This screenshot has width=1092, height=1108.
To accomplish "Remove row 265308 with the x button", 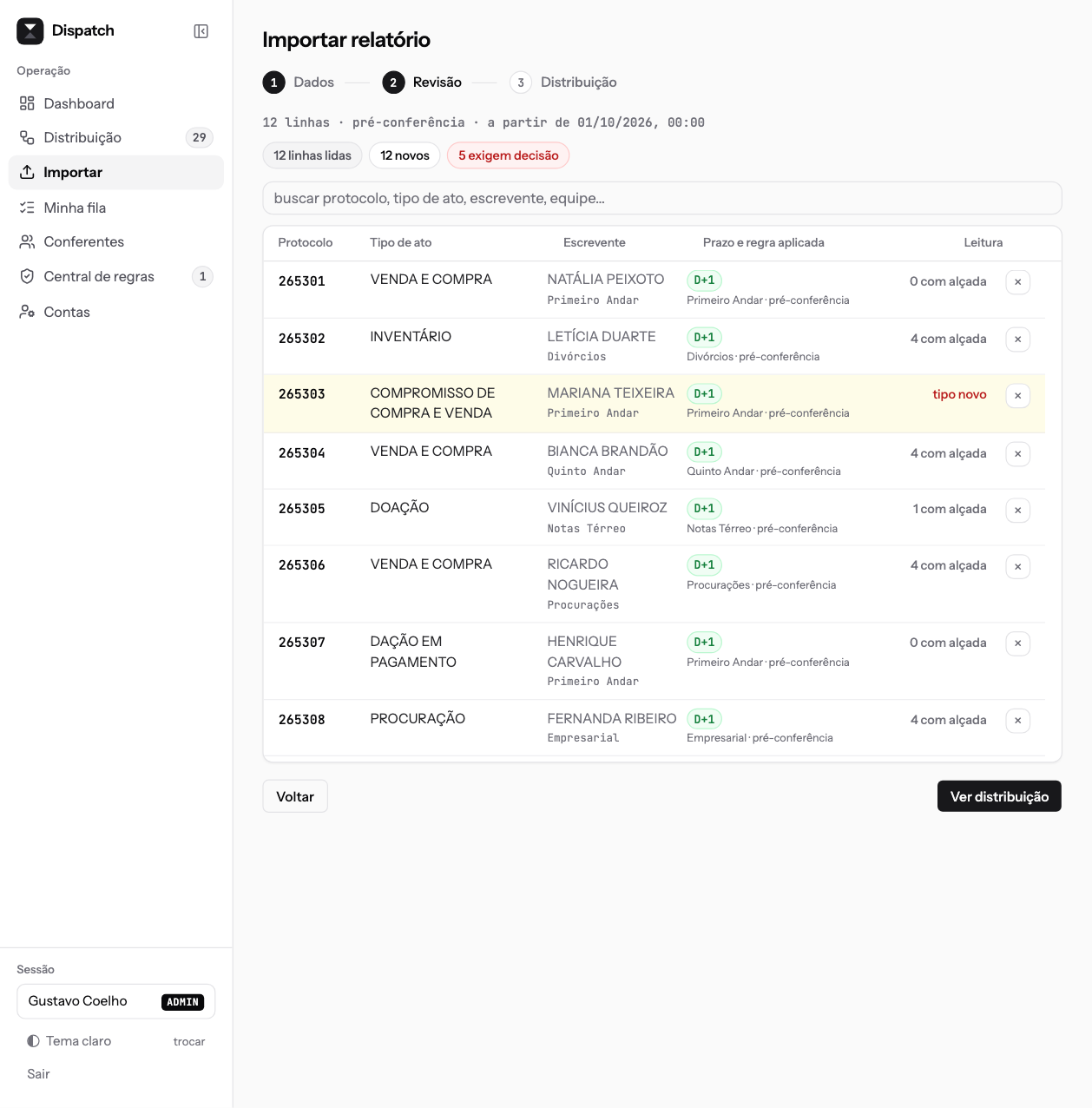I will click(x=1017, y=721).
